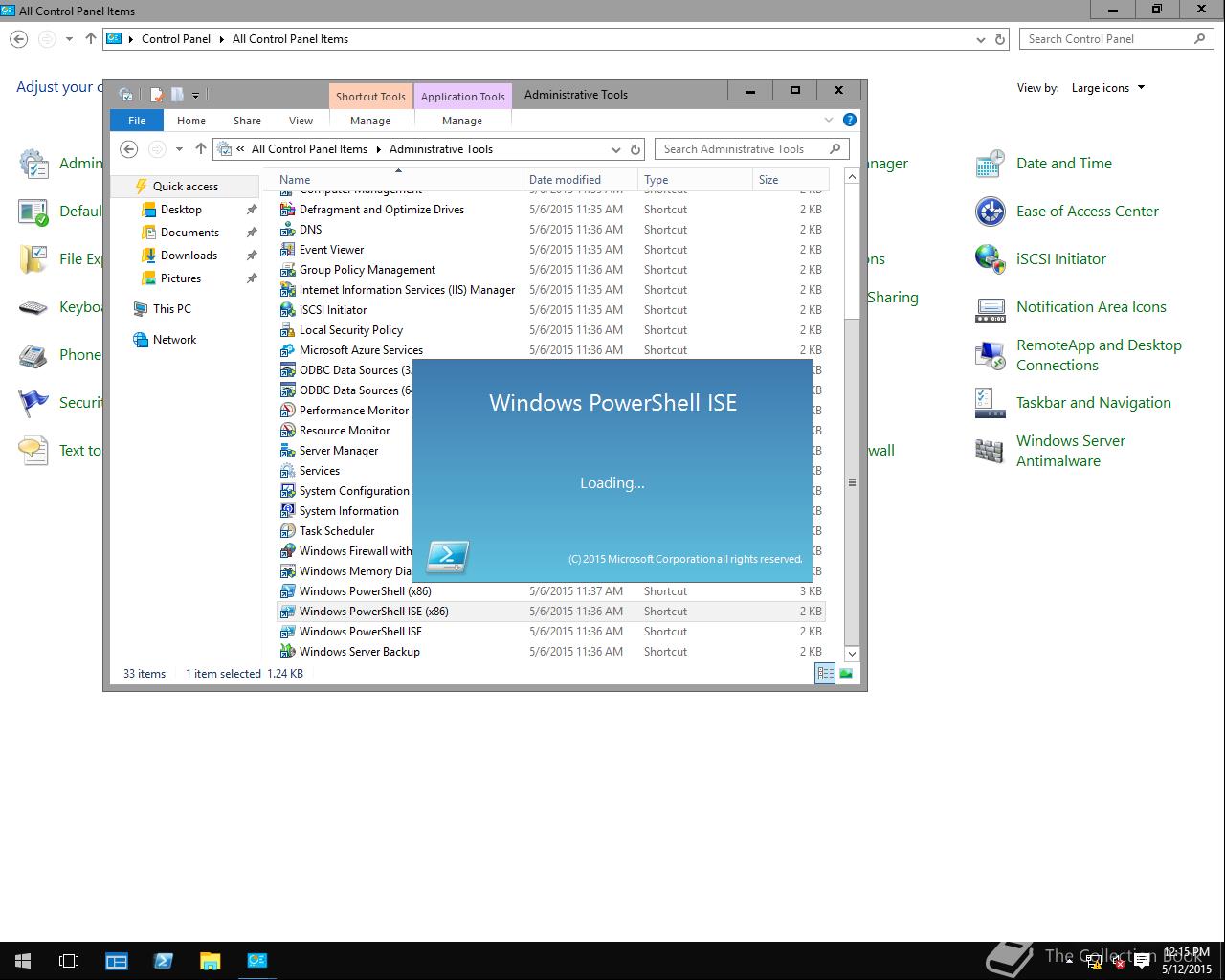Select Windows Server Backup icon

[287, 652]
